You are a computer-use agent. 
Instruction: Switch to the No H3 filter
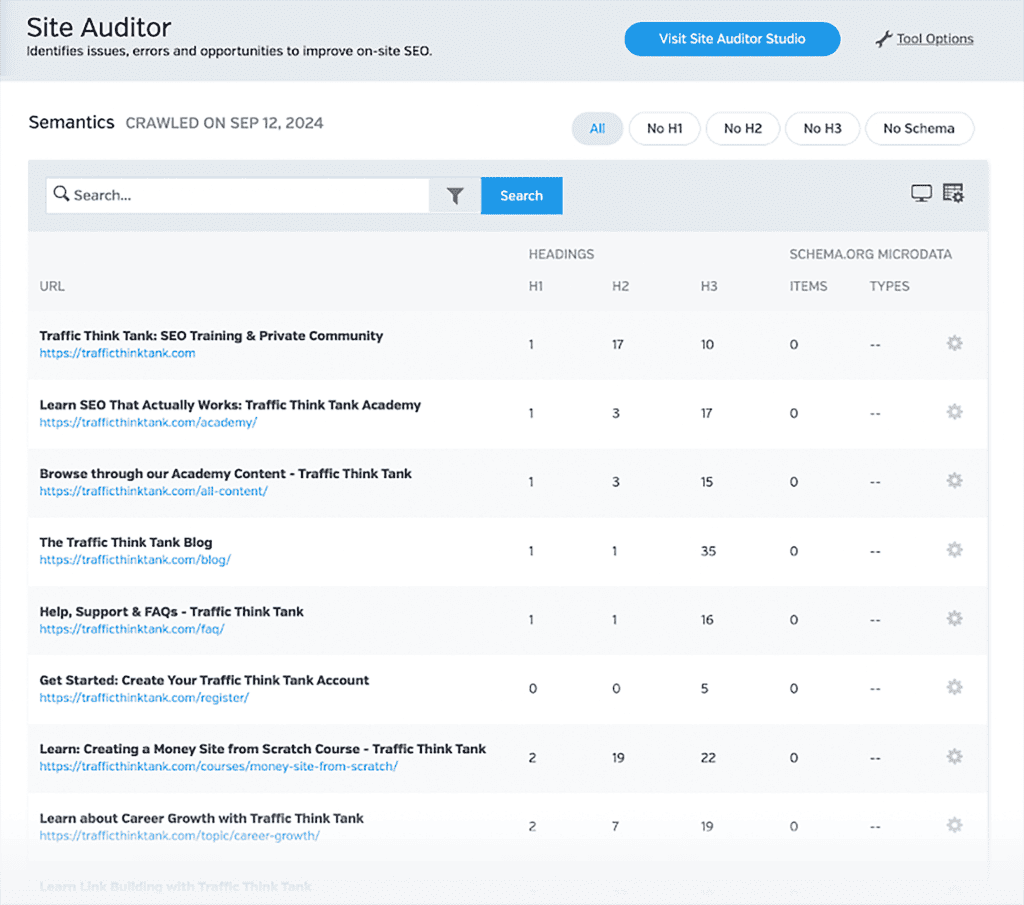(821, 128)
